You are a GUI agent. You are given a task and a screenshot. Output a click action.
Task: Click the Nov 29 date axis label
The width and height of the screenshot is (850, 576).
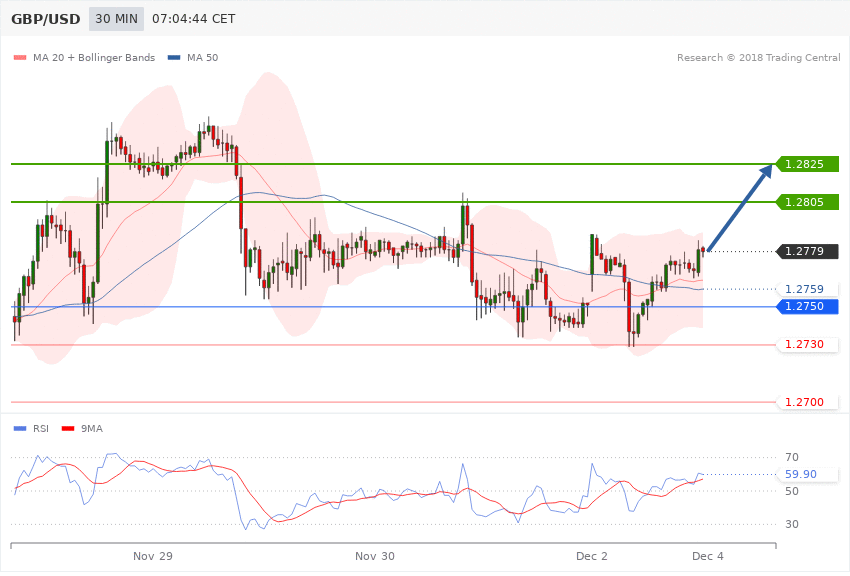point(153,556)
